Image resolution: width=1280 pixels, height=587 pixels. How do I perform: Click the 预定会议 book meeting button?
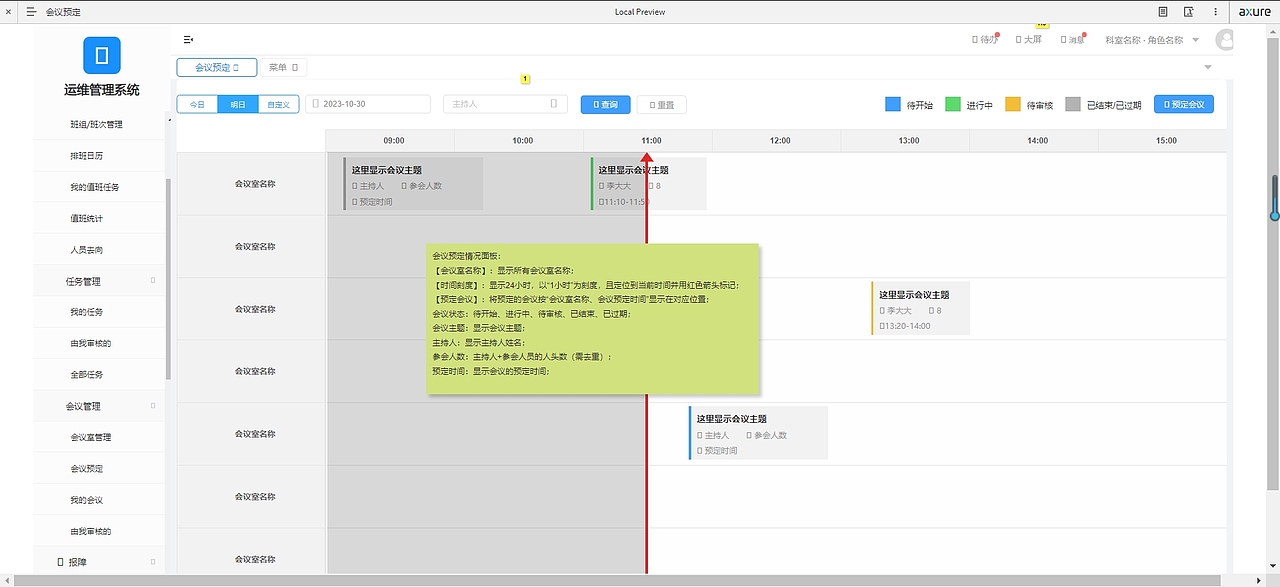pos(1184,104)
